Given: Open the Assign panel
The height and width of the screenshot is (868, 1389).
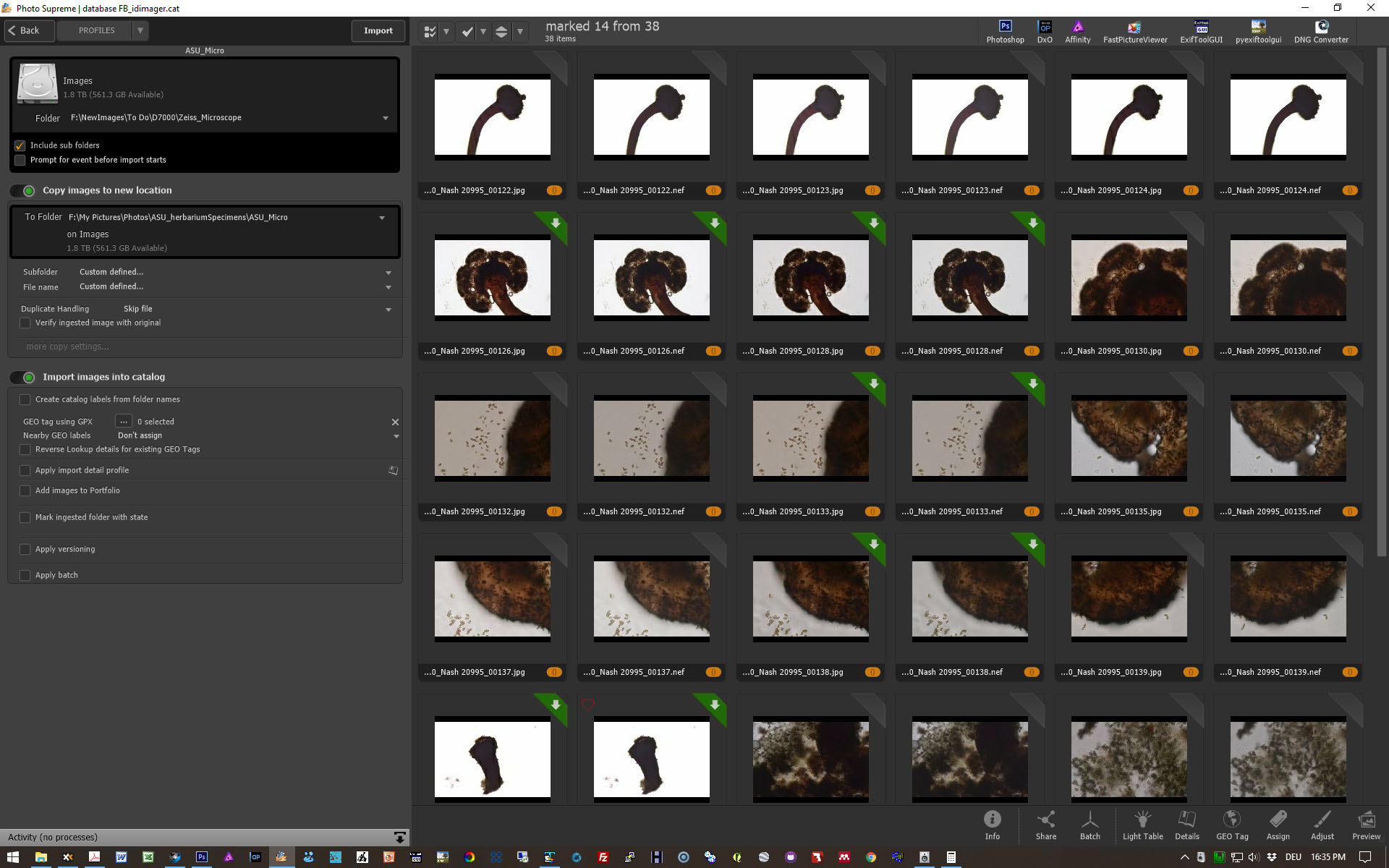Looking at the screenshot, I should click(1278, 825).
